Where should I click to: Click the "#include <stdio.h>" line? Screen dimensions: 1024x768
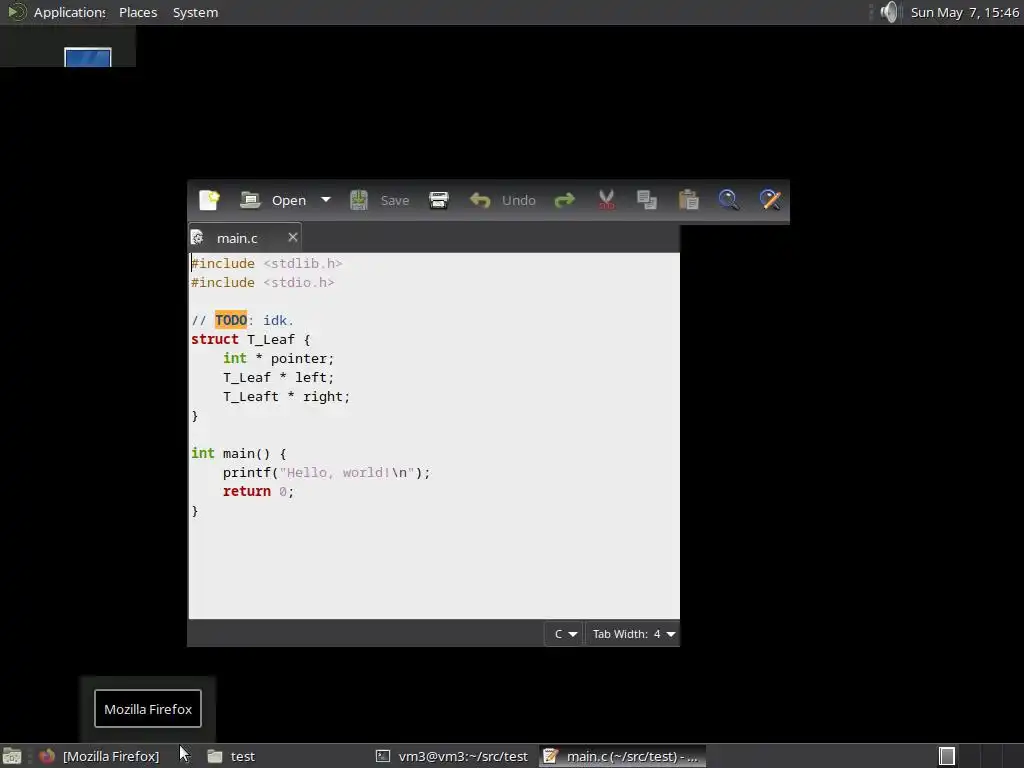point(263,282)
